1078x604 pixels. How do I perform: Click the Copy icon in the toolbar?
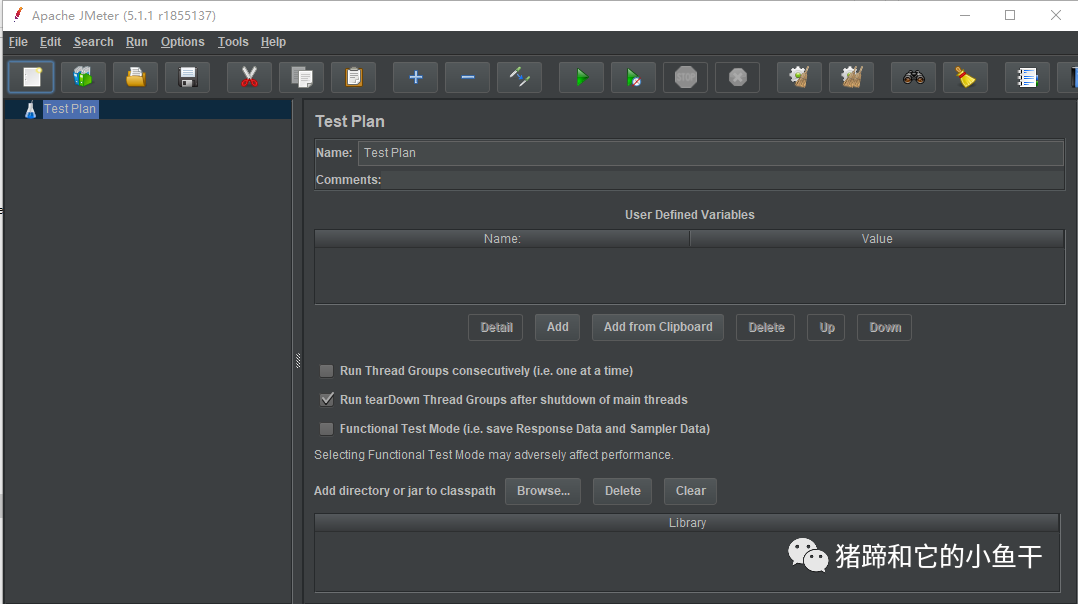tap(302, 77)
